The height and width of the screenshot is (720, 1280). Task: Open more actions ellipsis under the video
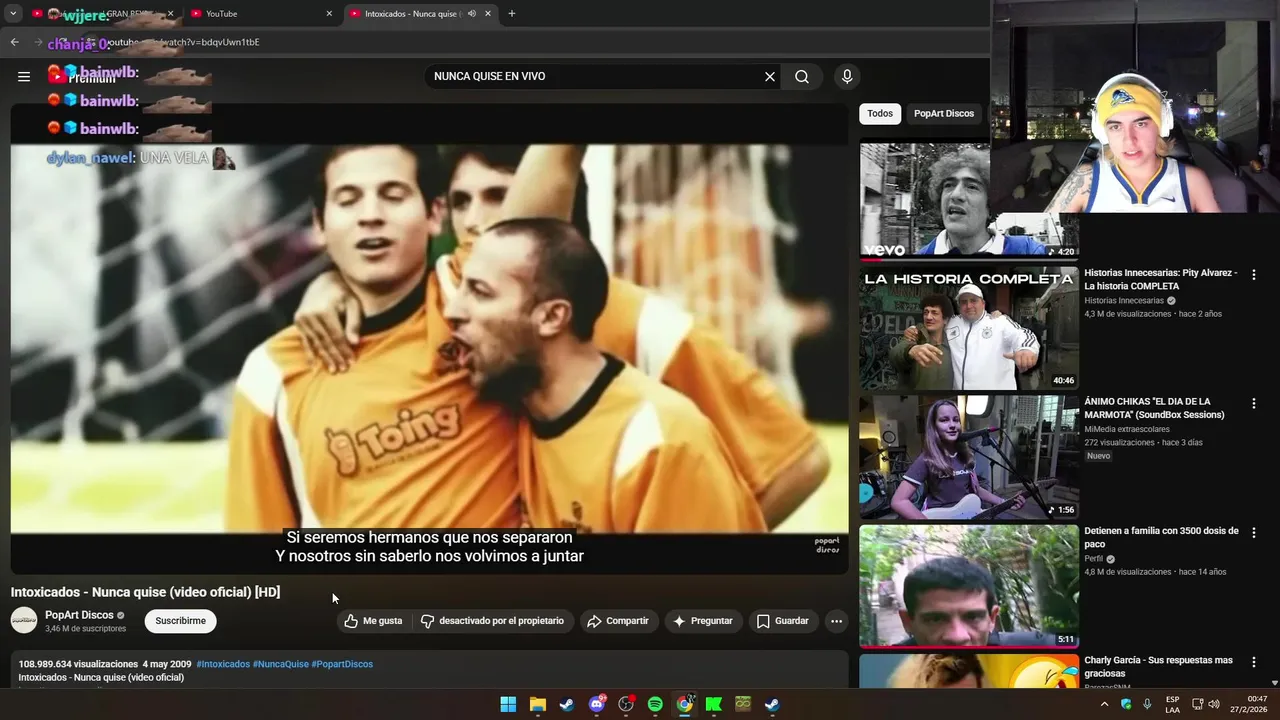[837, 621]
